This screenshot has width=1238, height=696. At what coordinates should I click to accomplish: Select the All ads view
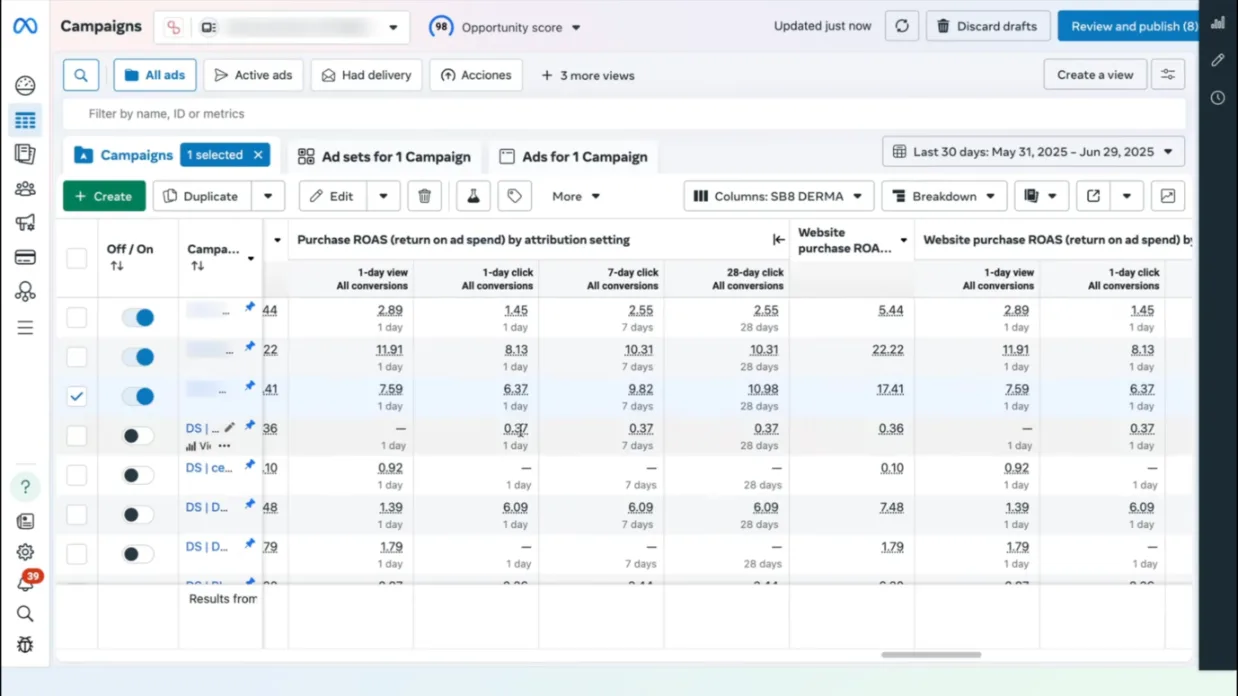[x=155, y=75]
